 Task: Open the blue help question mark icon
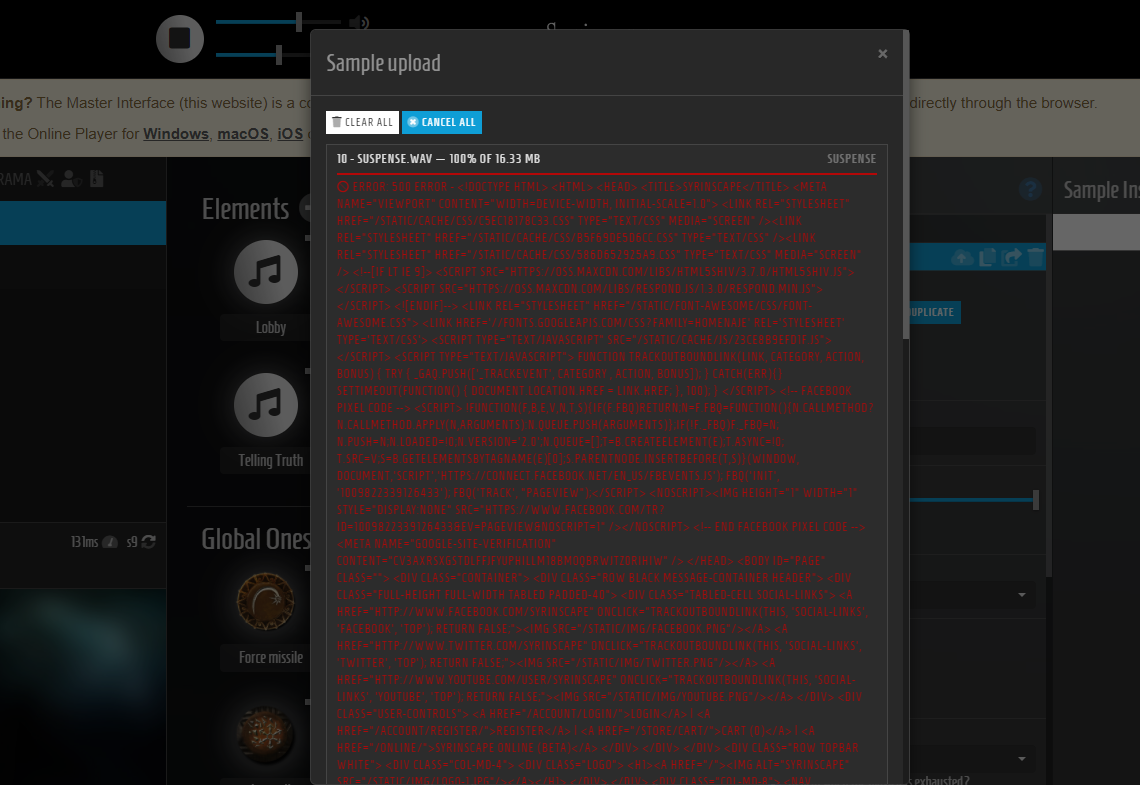(x=1029, y=189)
